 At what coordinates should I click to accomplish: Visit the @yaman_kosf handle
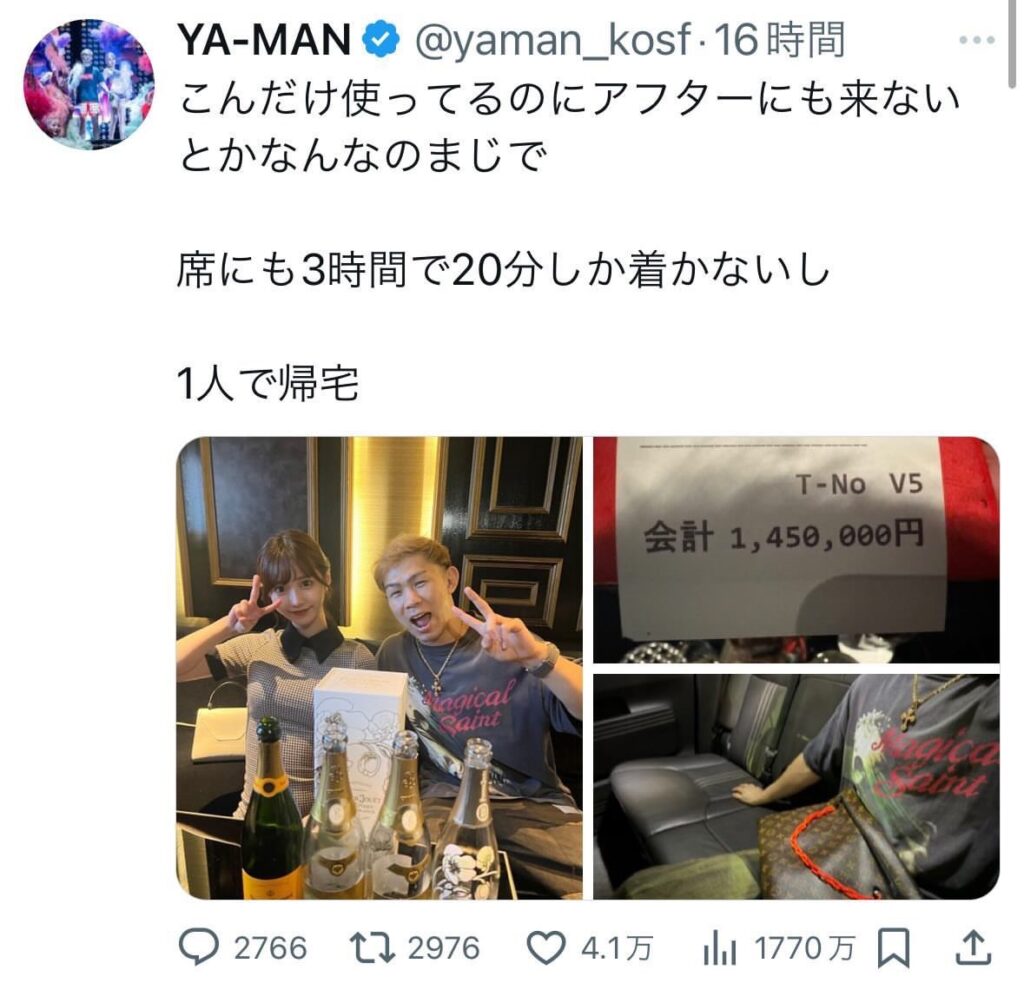(x=552, y=40)
